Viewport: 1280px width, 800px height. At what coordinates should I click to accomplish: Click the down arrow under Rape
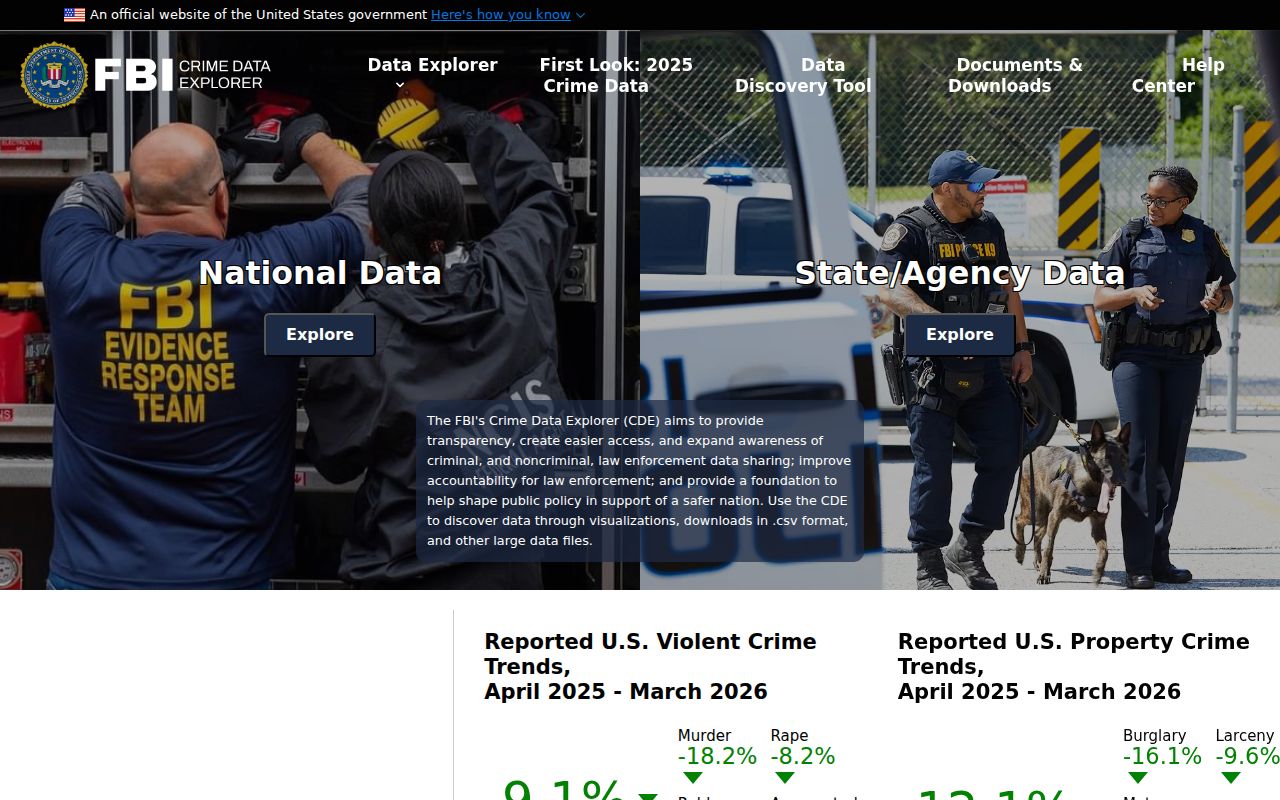[785, 778]
